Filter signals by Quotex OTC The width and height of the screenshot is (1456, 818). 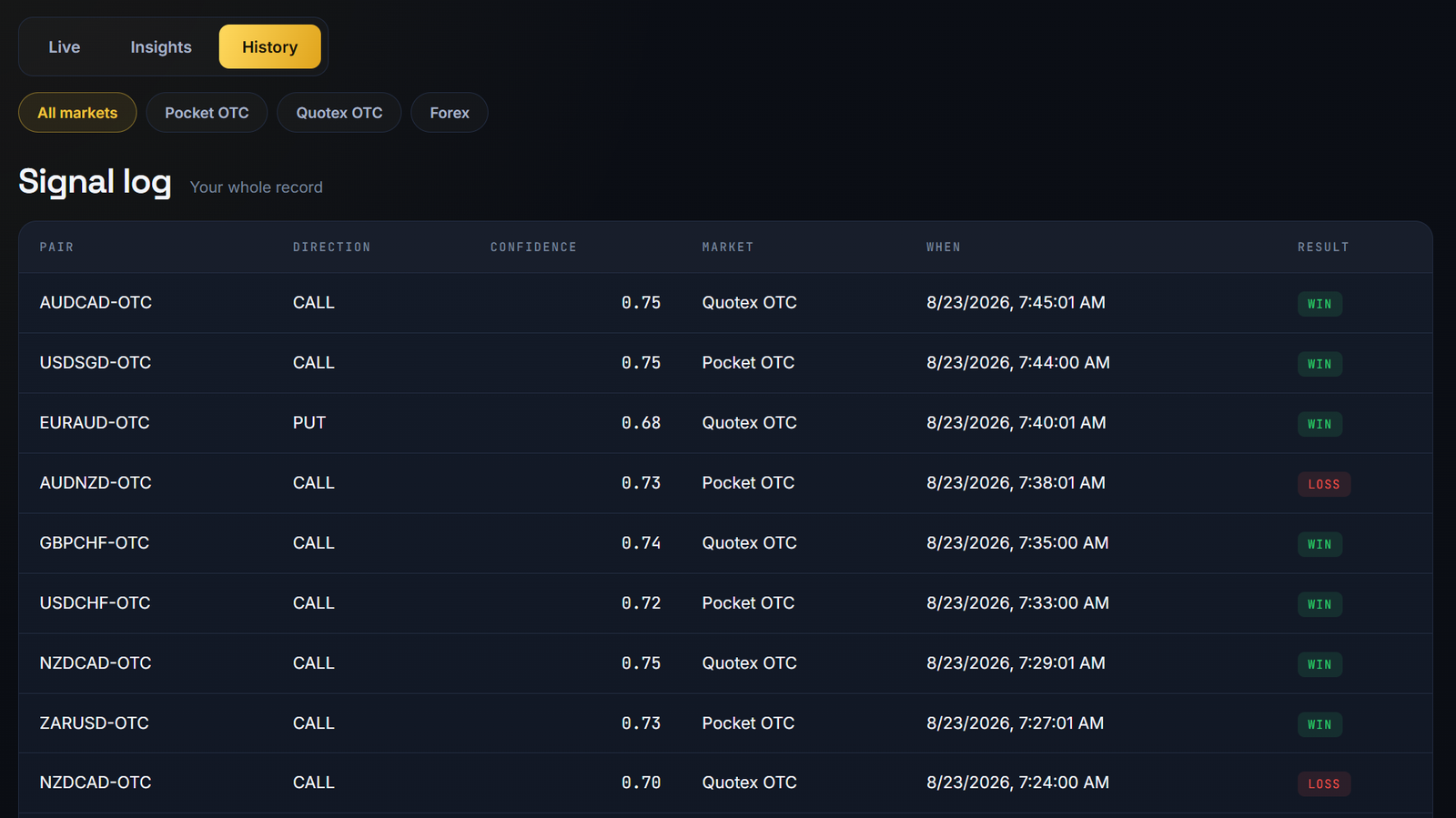click(339, 113)
